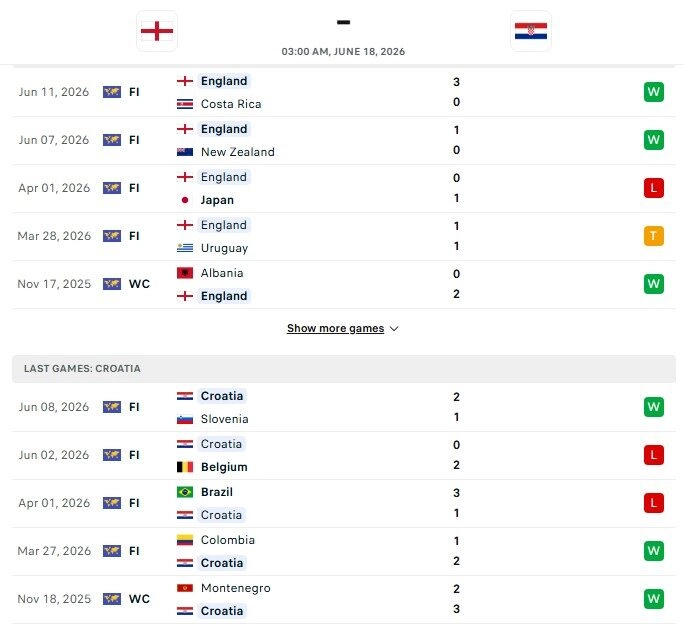Expand Show more games list
This screenshot has height=629, width=684.
pyautogui.click(x=335, y=328)
